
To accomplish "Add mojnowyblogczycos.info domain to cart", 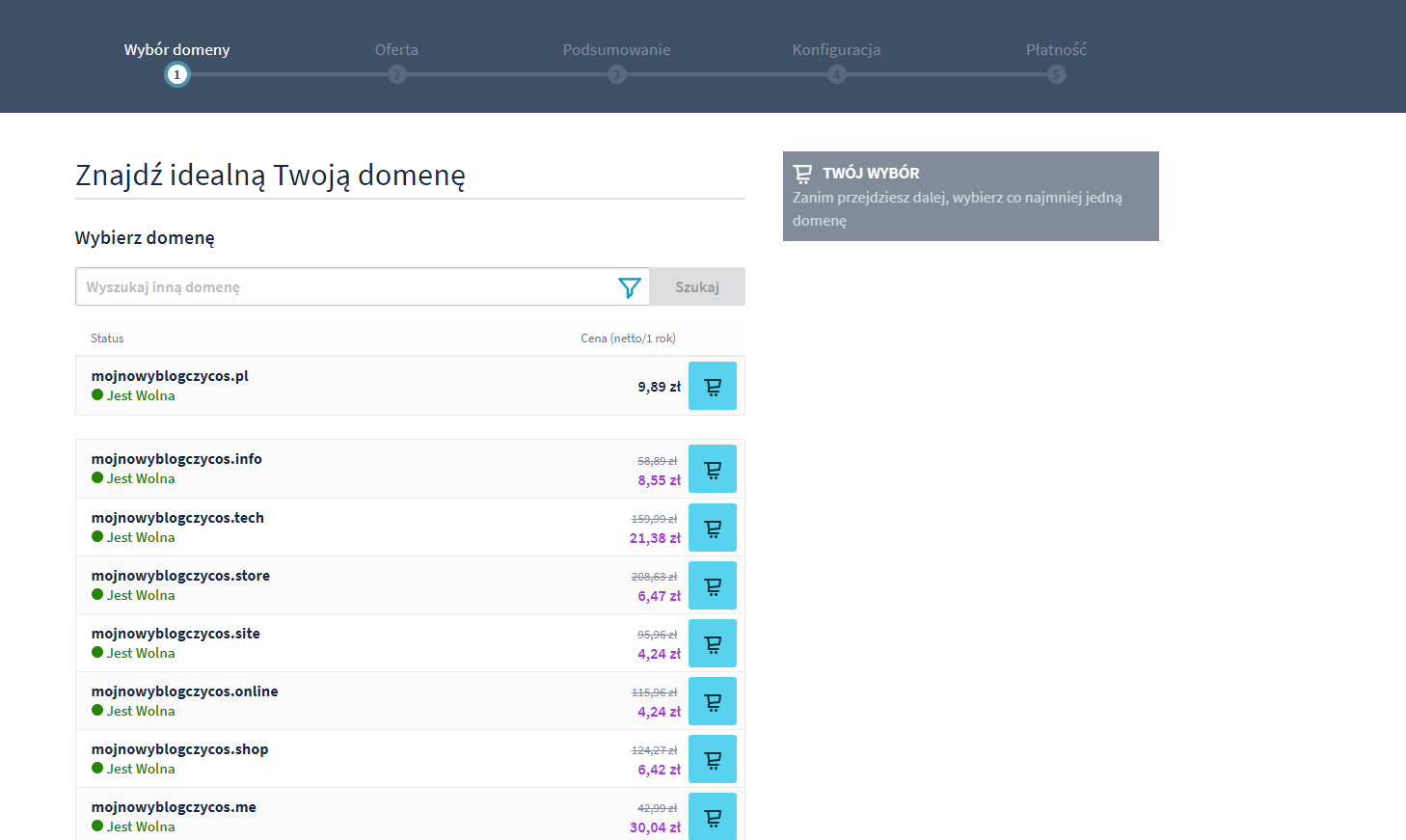I will (712, 469).
